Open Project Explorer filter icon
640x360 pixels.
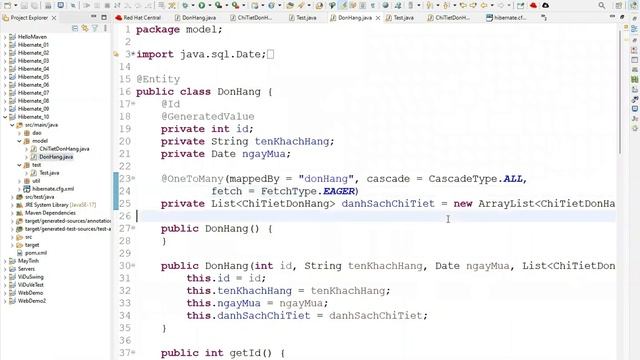point(95,28)
